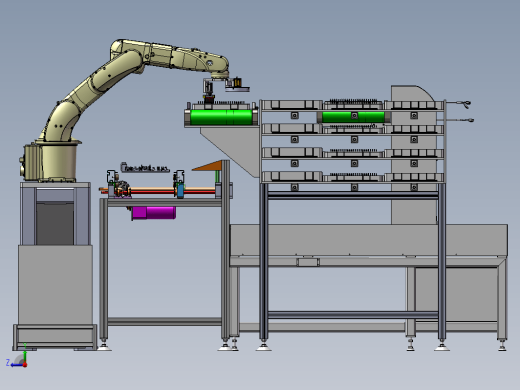
Task: Select the blue Z axis label on the triad
Action: tap(8, 362)
